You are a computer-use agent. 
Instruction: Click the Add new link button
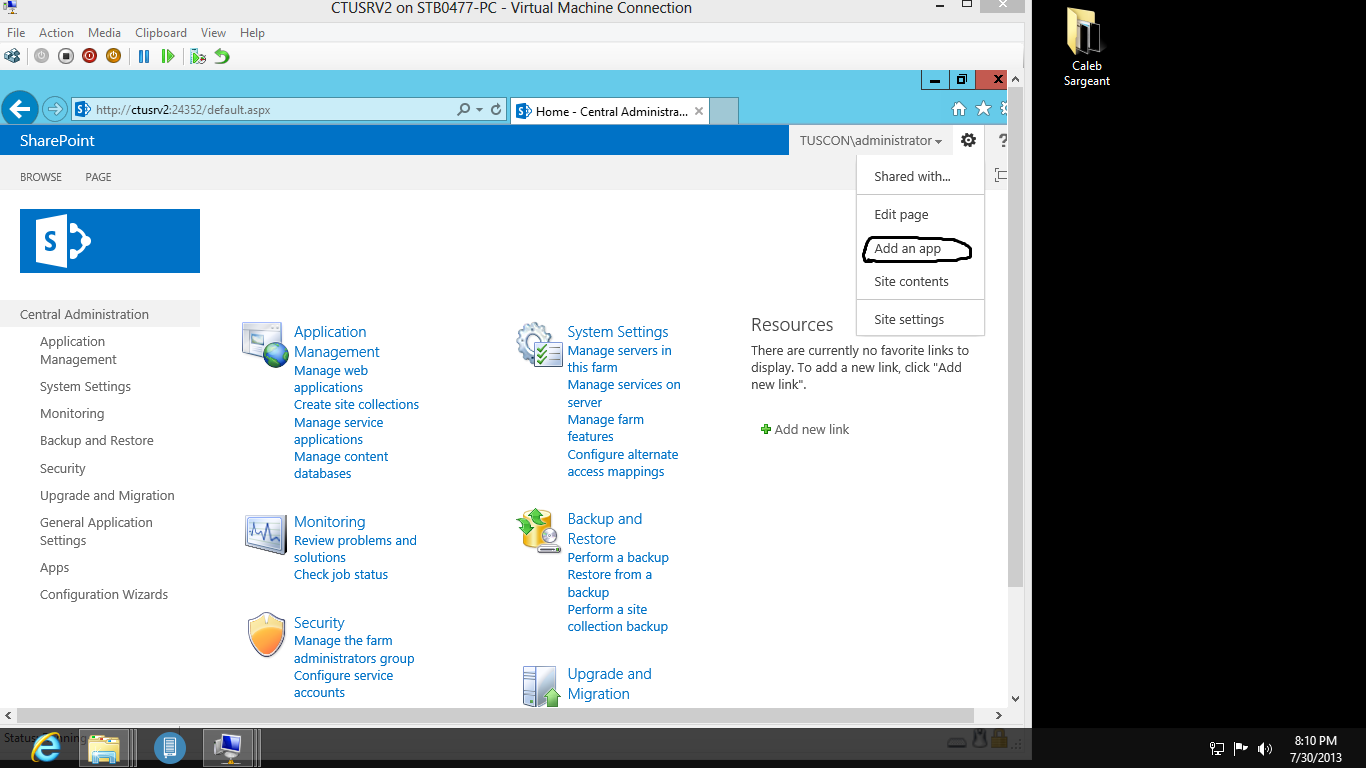pos(805,429)
